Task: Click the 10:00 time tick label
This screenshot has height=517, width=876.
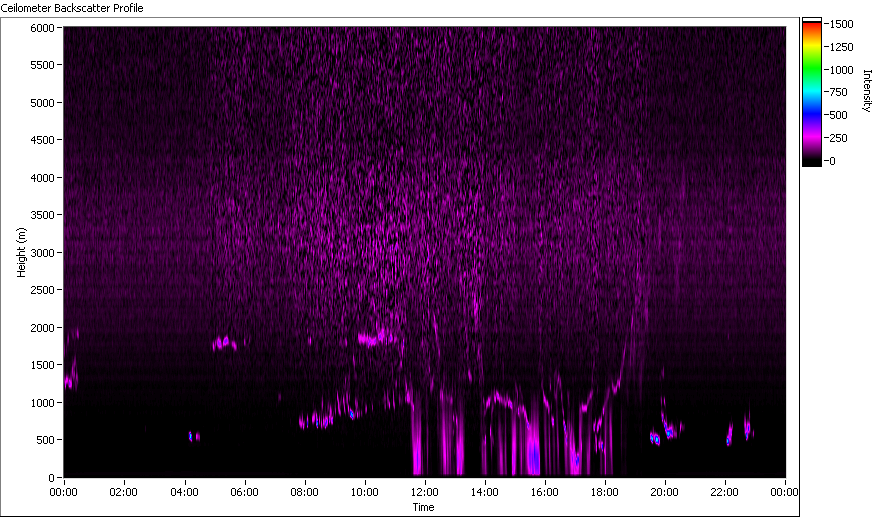Action: click(x=364, y=492)
